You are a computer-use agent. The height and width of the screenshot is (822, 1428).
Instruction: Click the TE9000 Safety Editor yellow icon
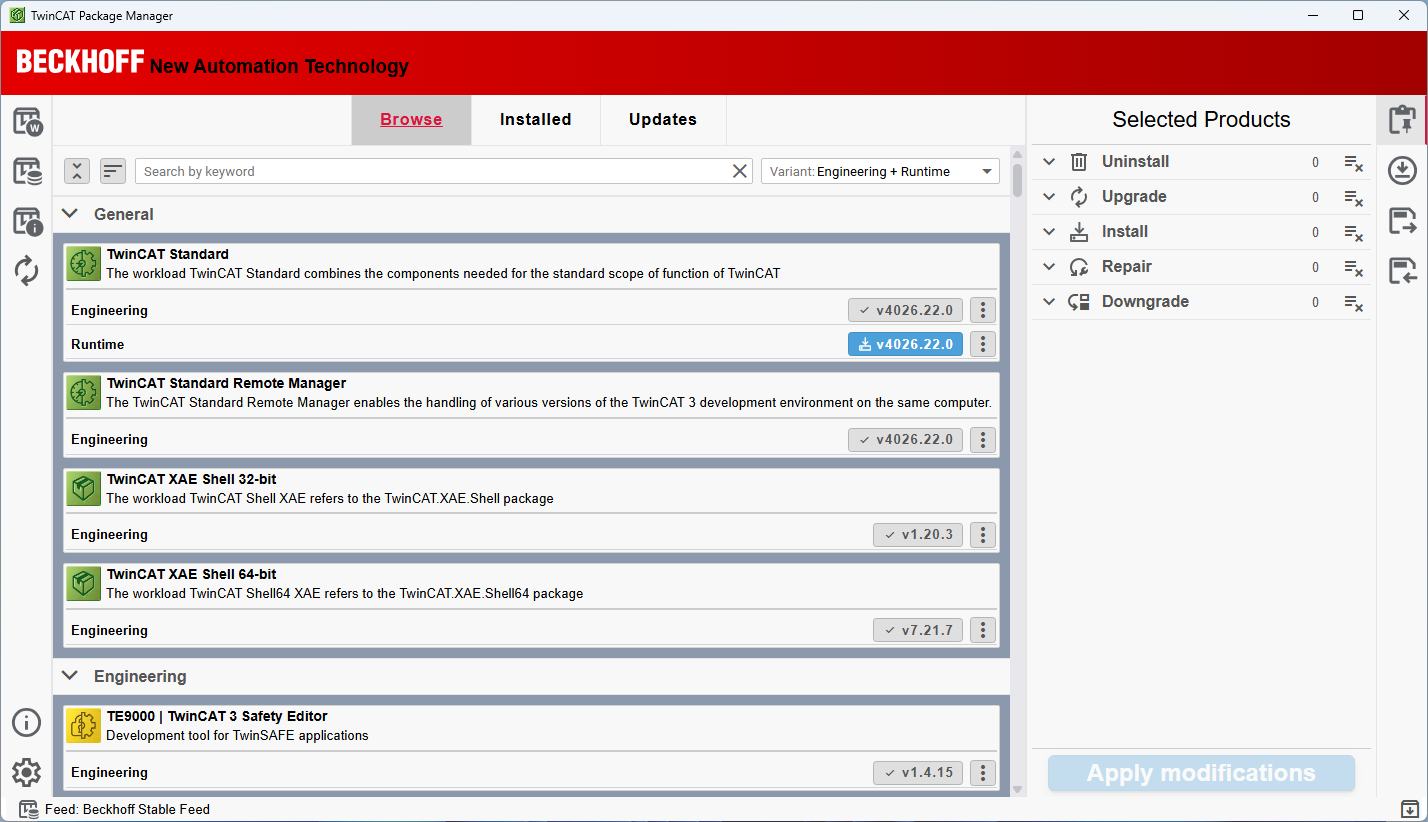click(x=84, y=726)
